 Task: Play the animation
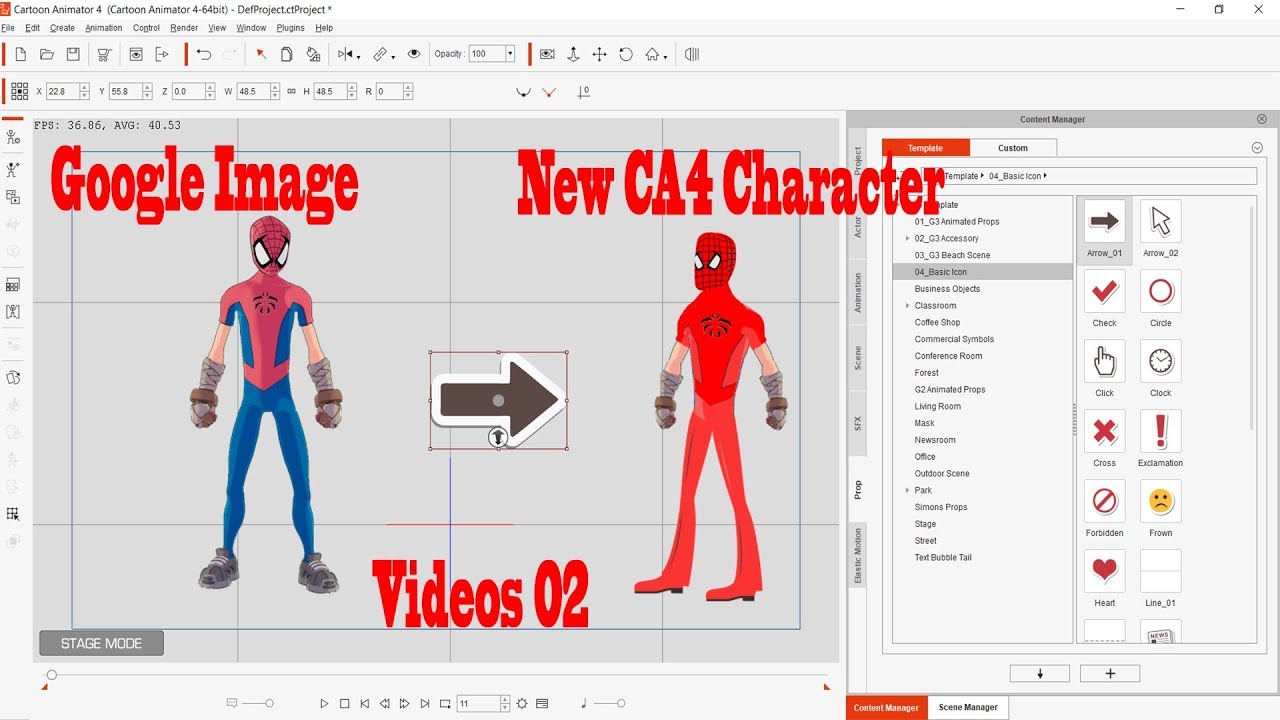pyautogui.click(x=324, y=704)
